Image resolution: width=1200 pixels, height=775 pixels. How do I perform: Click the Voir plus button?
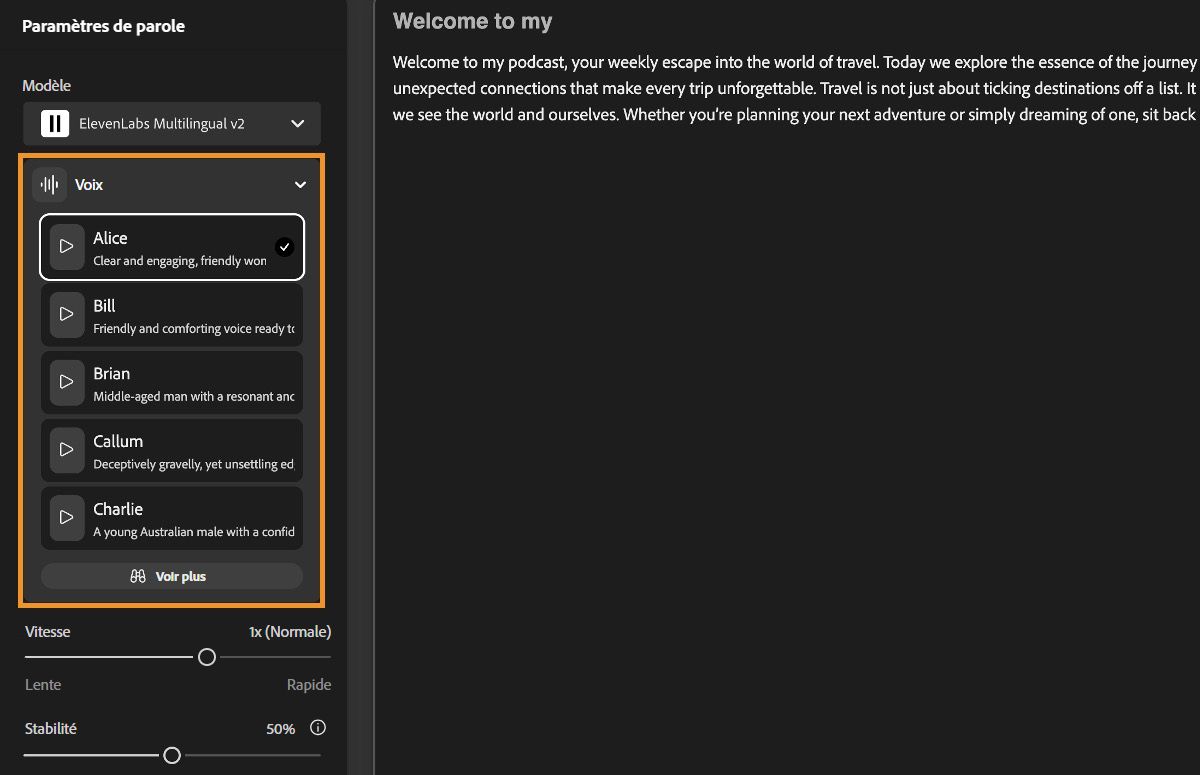172,577
